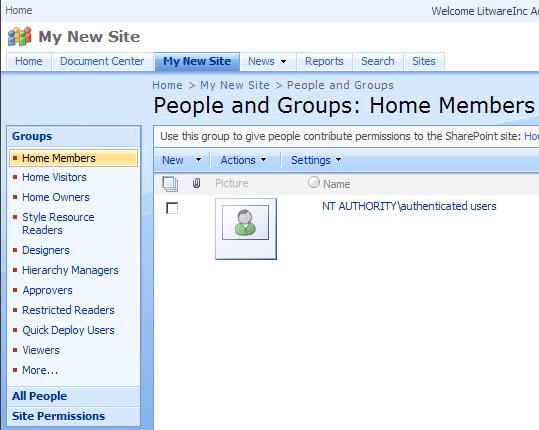Click the presence status icon beside Name
This screenshot has width=539, height=430.
314,182
